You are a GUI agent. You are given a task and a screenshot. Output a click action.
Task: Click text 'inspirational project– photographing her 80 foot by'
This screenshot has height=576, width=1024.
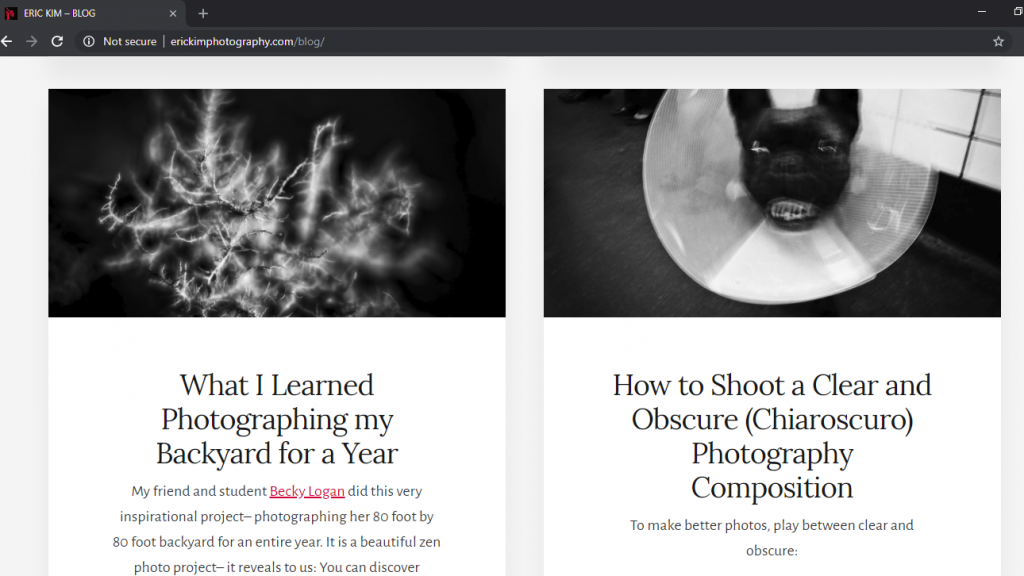coord(277,517)
